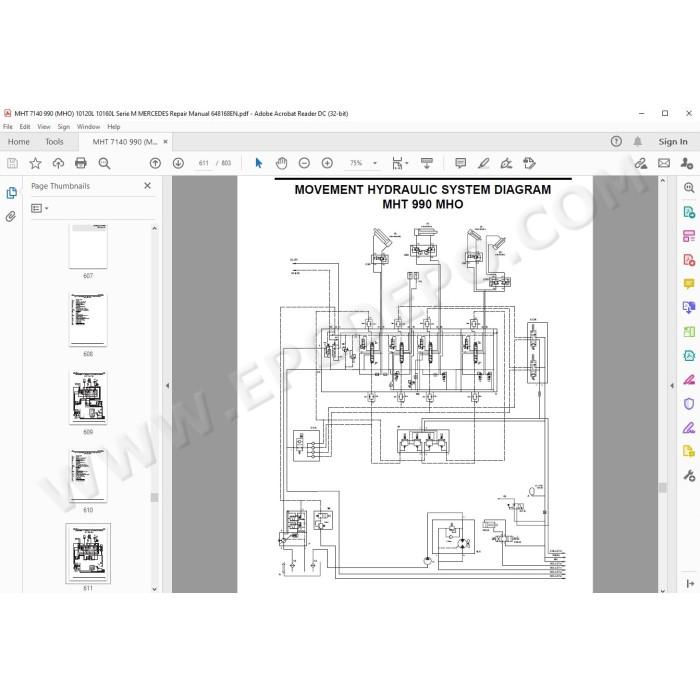Viewport: 700px width, 700px height.
Task: Select the selection arrow tool
Action: click(x=258, y=163)
